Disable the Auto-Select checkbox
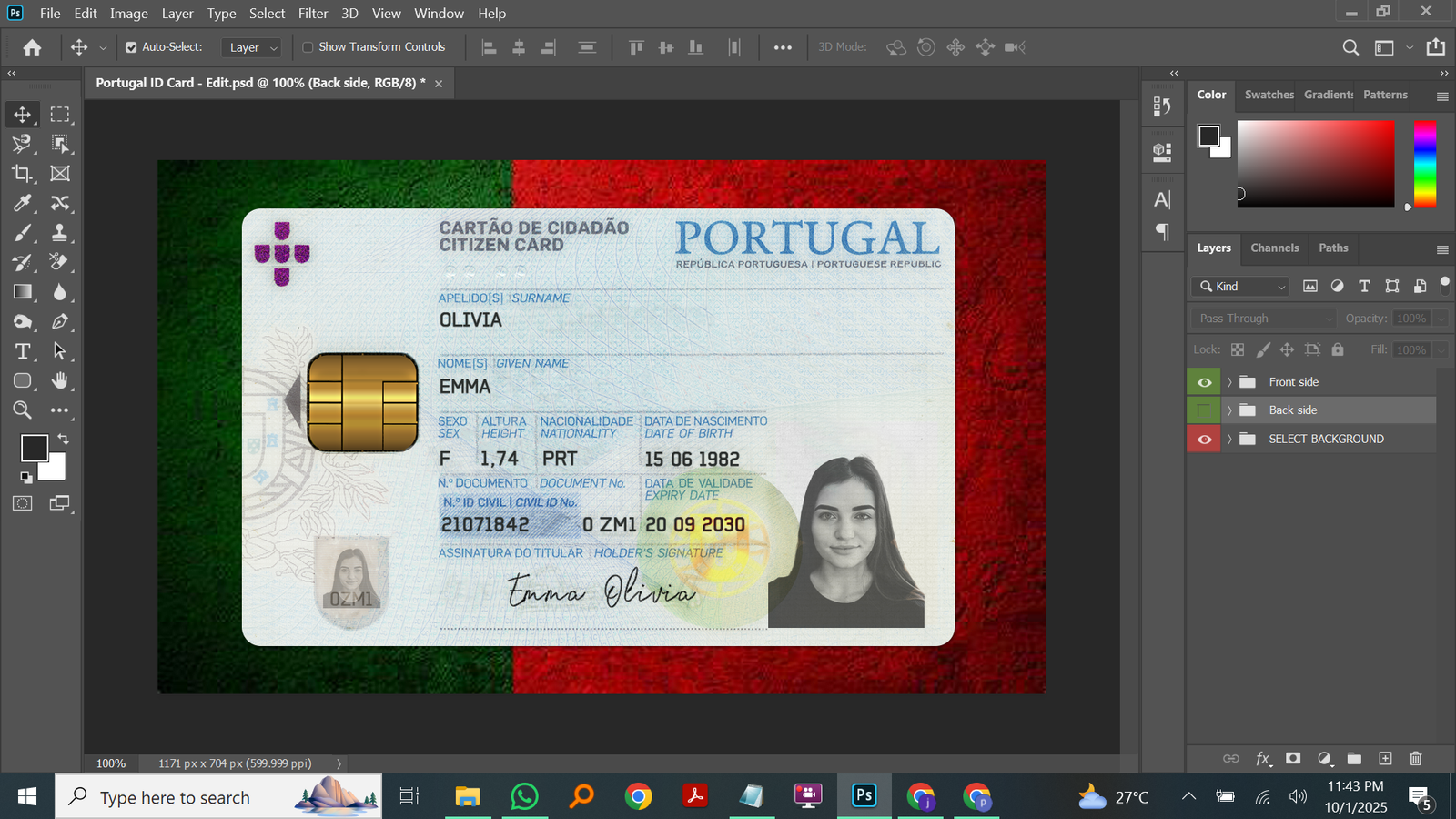The height and width of the screenshot is (819, 1456). [x=131, y=47]
